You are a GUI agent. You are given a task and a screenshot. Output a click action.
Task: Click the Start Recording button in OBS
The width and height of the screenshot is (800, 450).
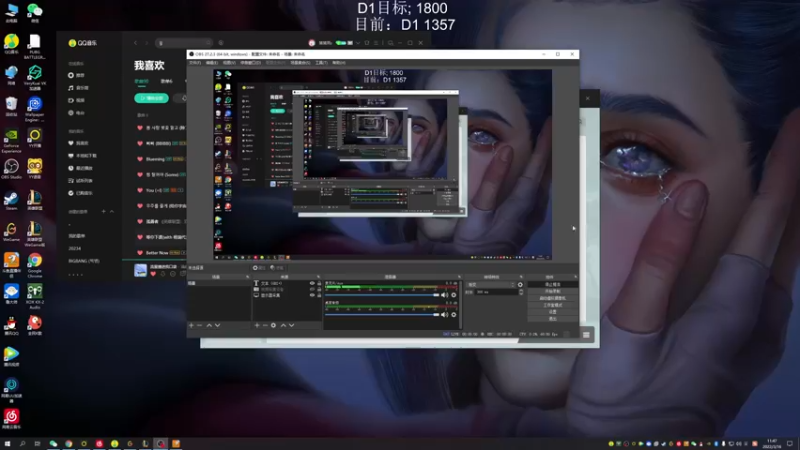click(553, 291)
